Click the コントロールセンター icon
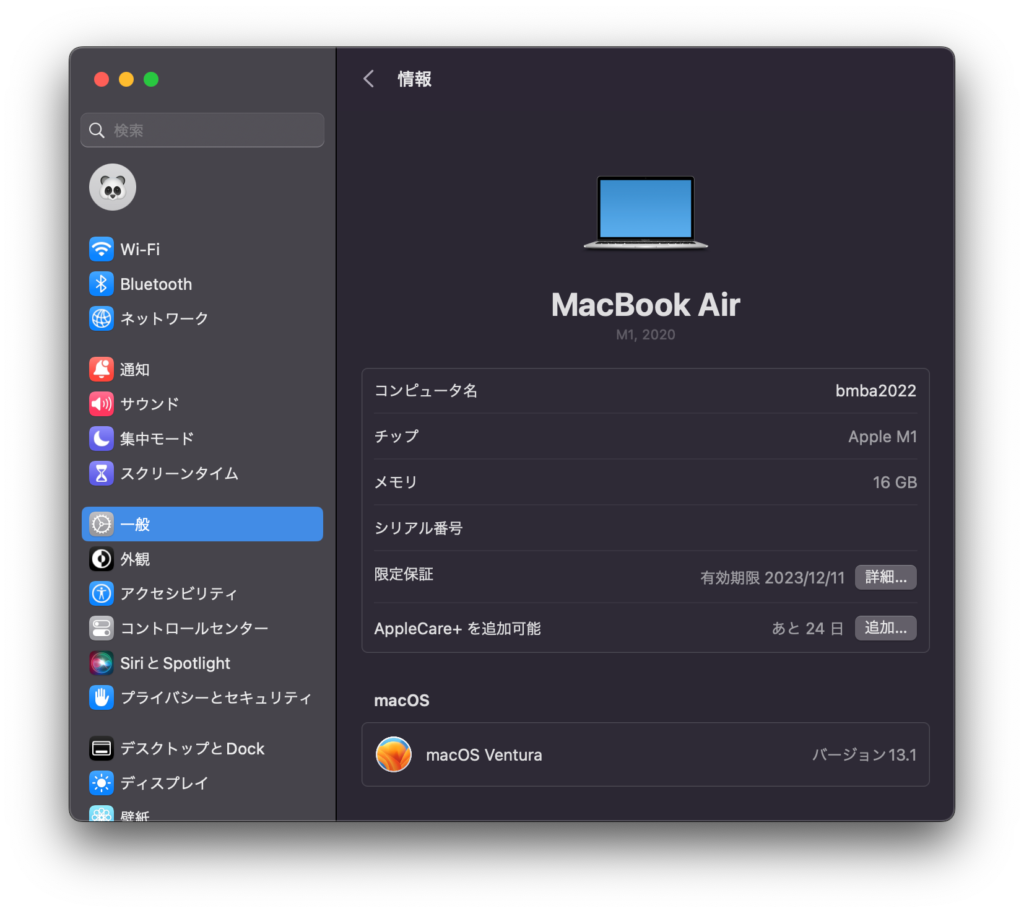 click(101, 628)
